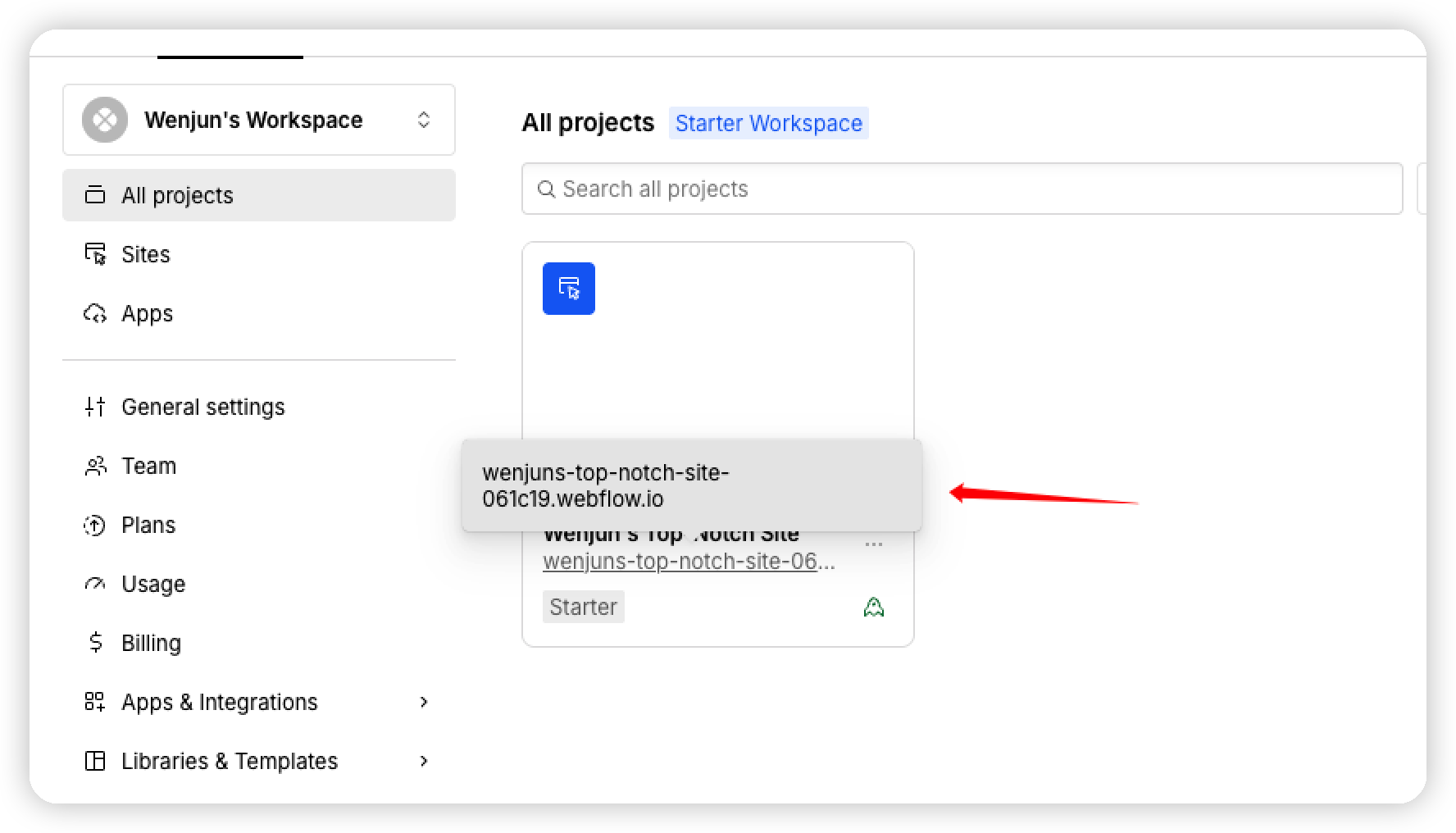The height and width of the screenshot is (833, 1456).
Task: Click the Starter Workspace badge
Action: 768,123
